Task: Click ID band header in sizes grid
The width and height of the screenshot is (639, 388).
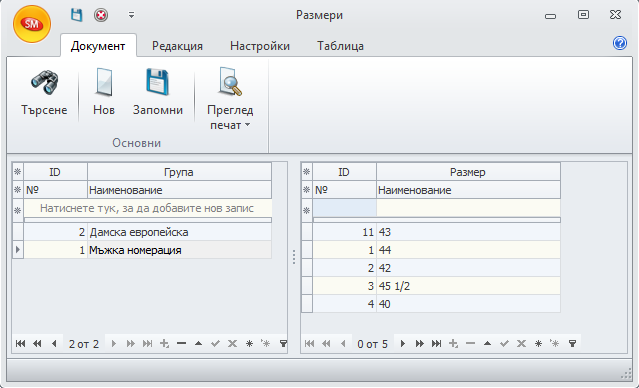Action: [x=344, y=172]
